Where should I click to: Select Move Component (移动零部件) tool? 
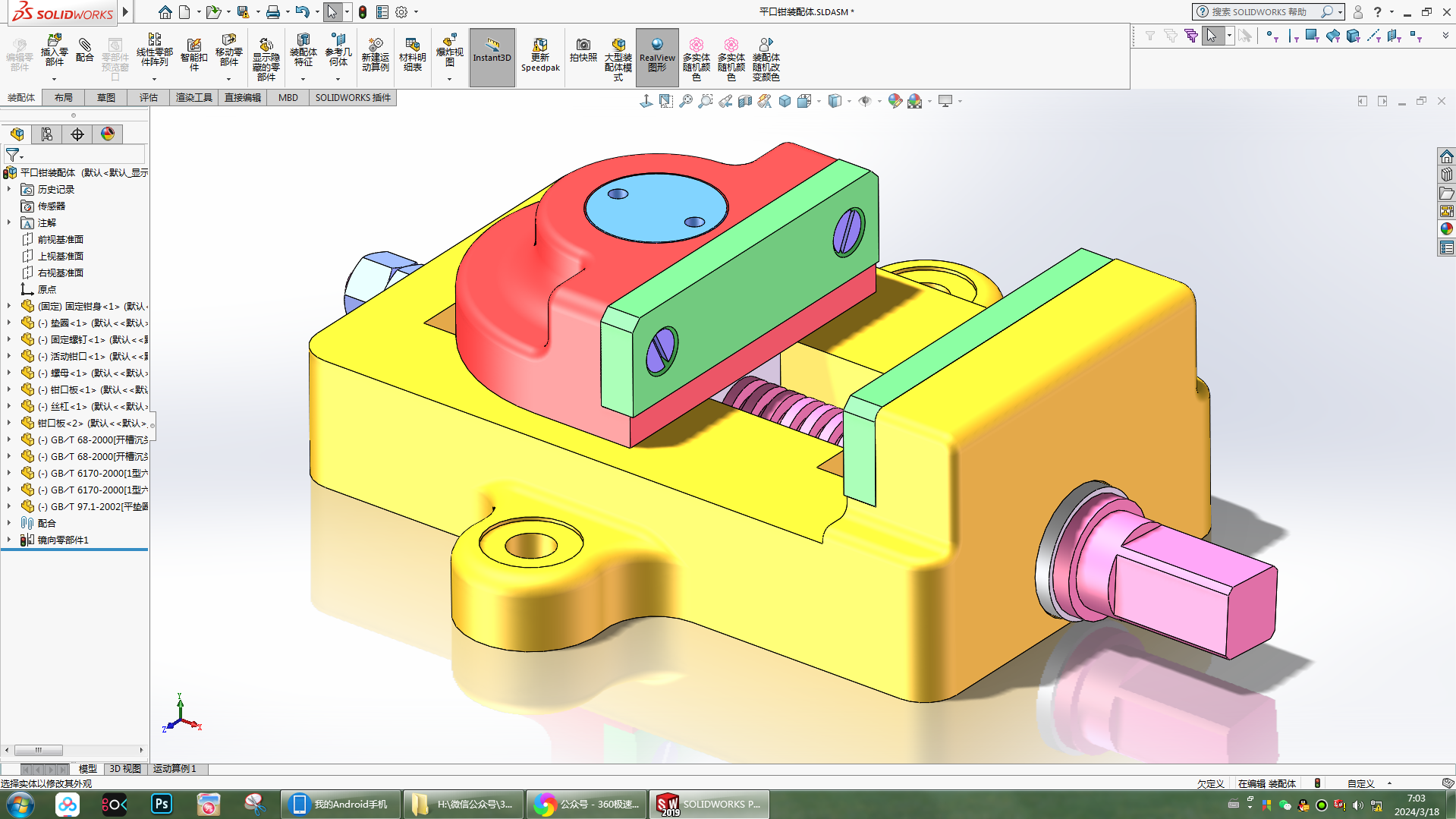point(228,51)
